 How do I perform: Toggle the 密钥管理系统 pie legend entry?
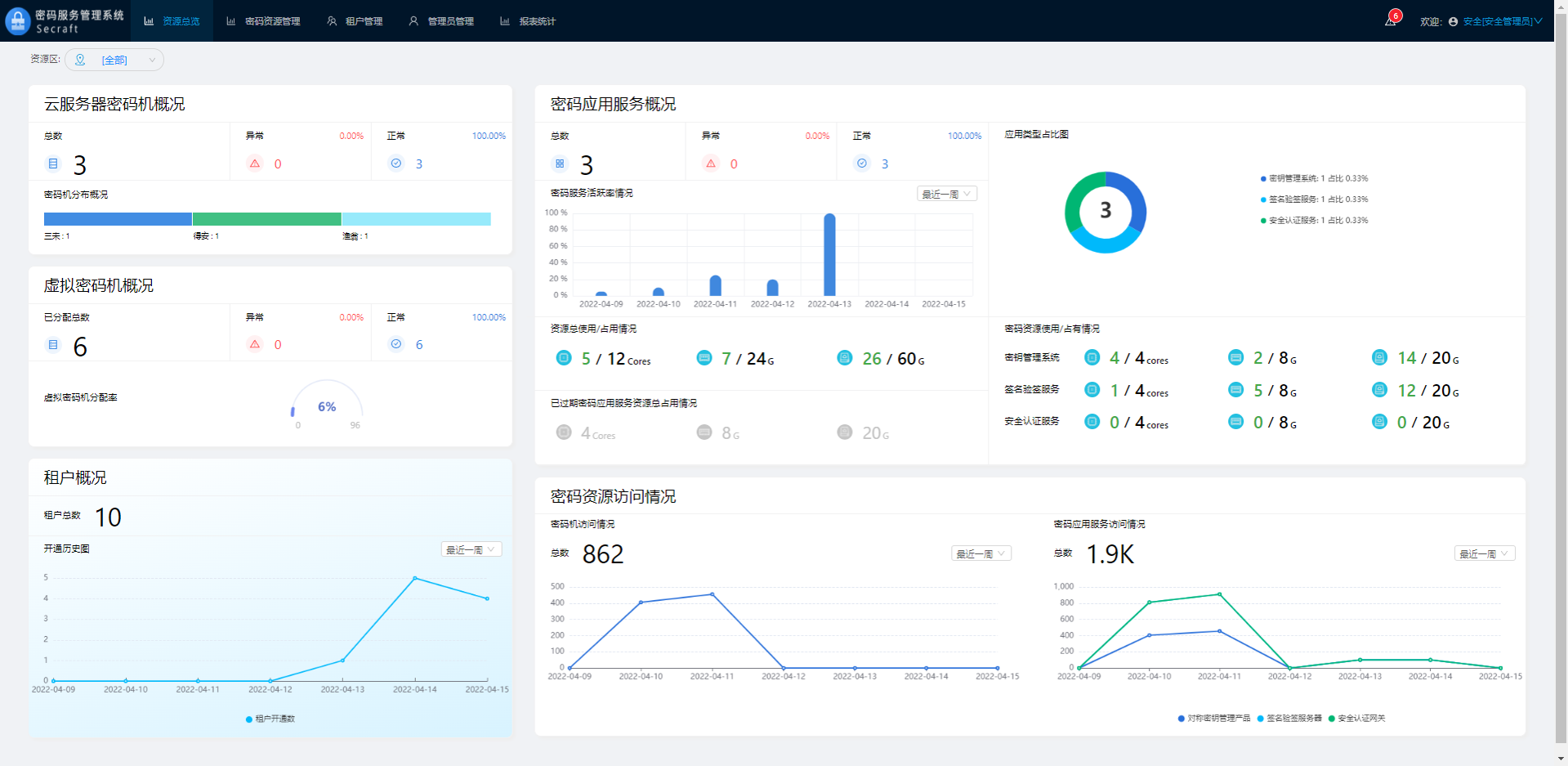click(x=1315, y=178)
